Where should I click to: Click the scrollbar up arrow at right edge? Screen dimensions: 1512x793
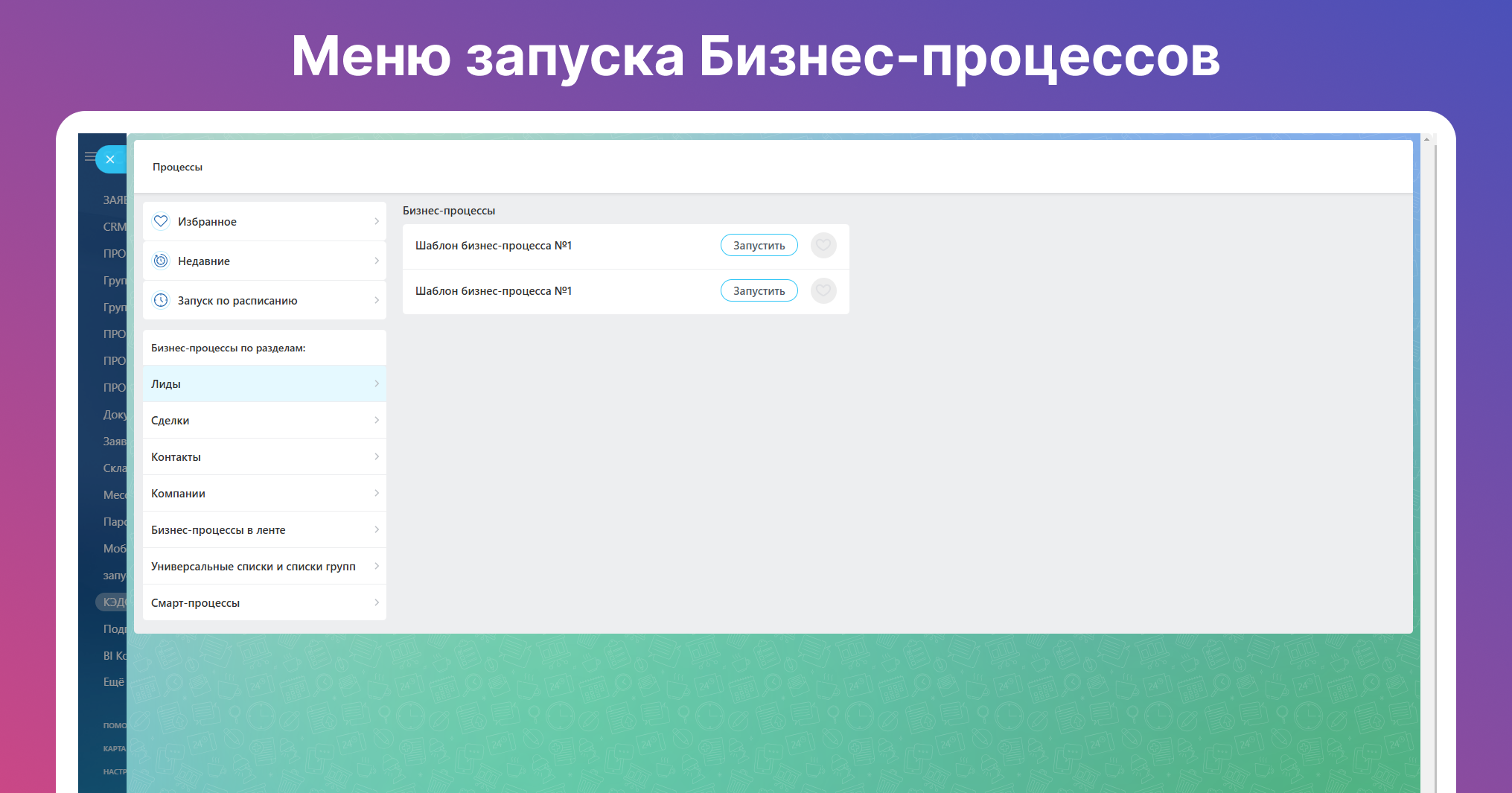click(x=1426, y=139)
